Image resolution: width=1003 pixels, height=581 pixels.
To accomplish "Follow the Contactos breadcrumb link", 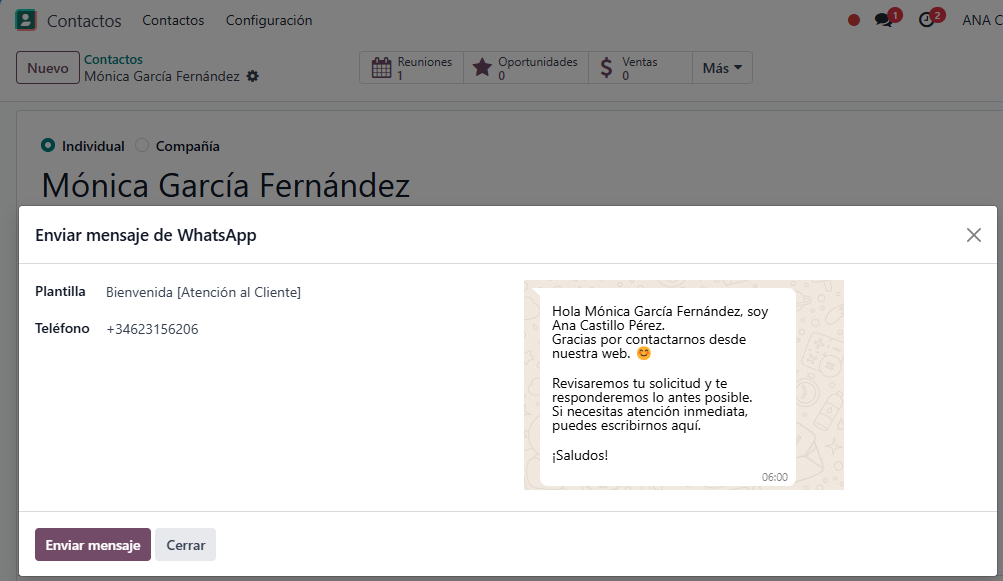I will click(113, 60).
